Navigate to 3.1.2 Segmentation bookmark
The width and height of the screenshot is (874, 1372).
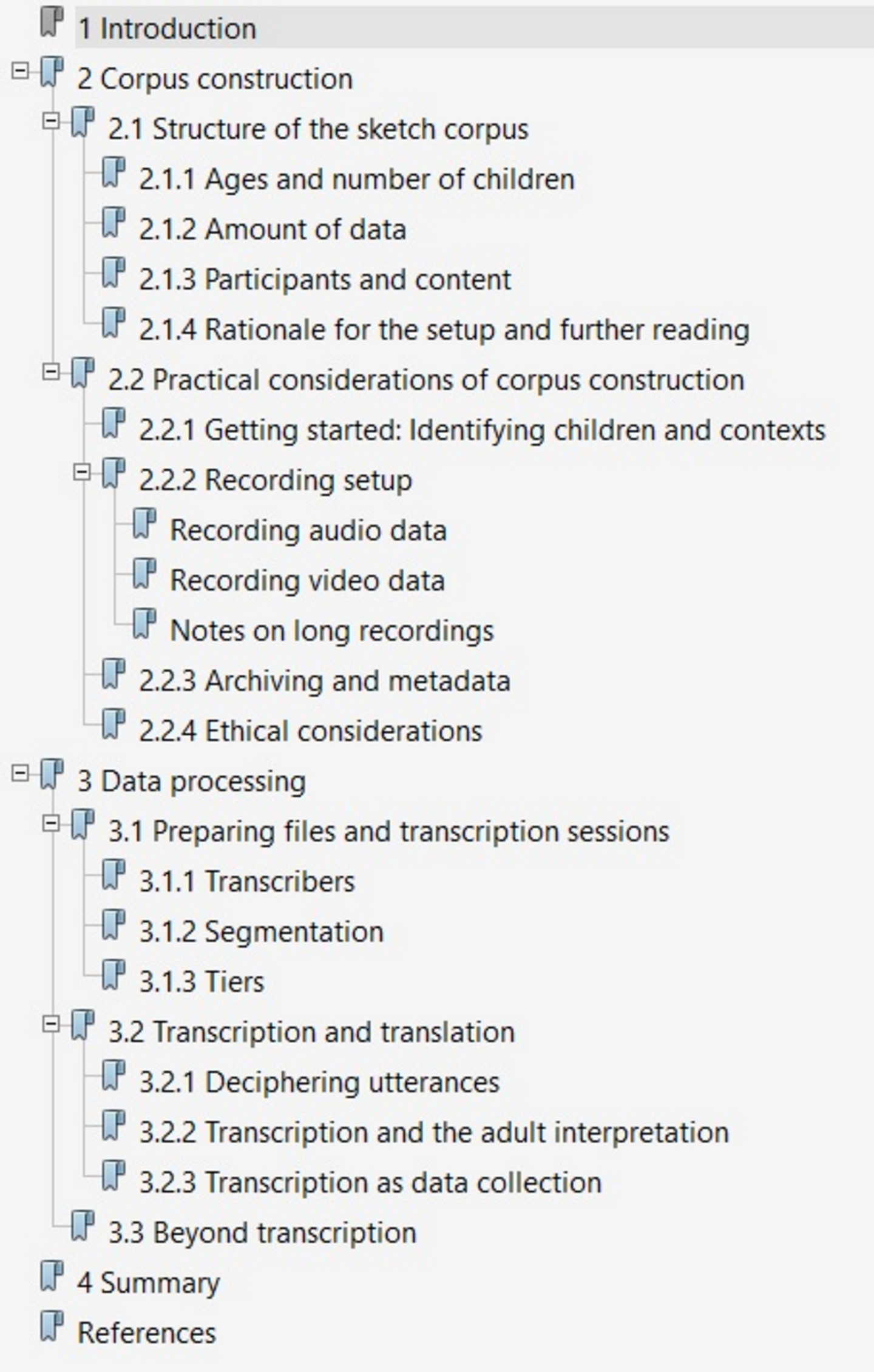tap(262, 932)
